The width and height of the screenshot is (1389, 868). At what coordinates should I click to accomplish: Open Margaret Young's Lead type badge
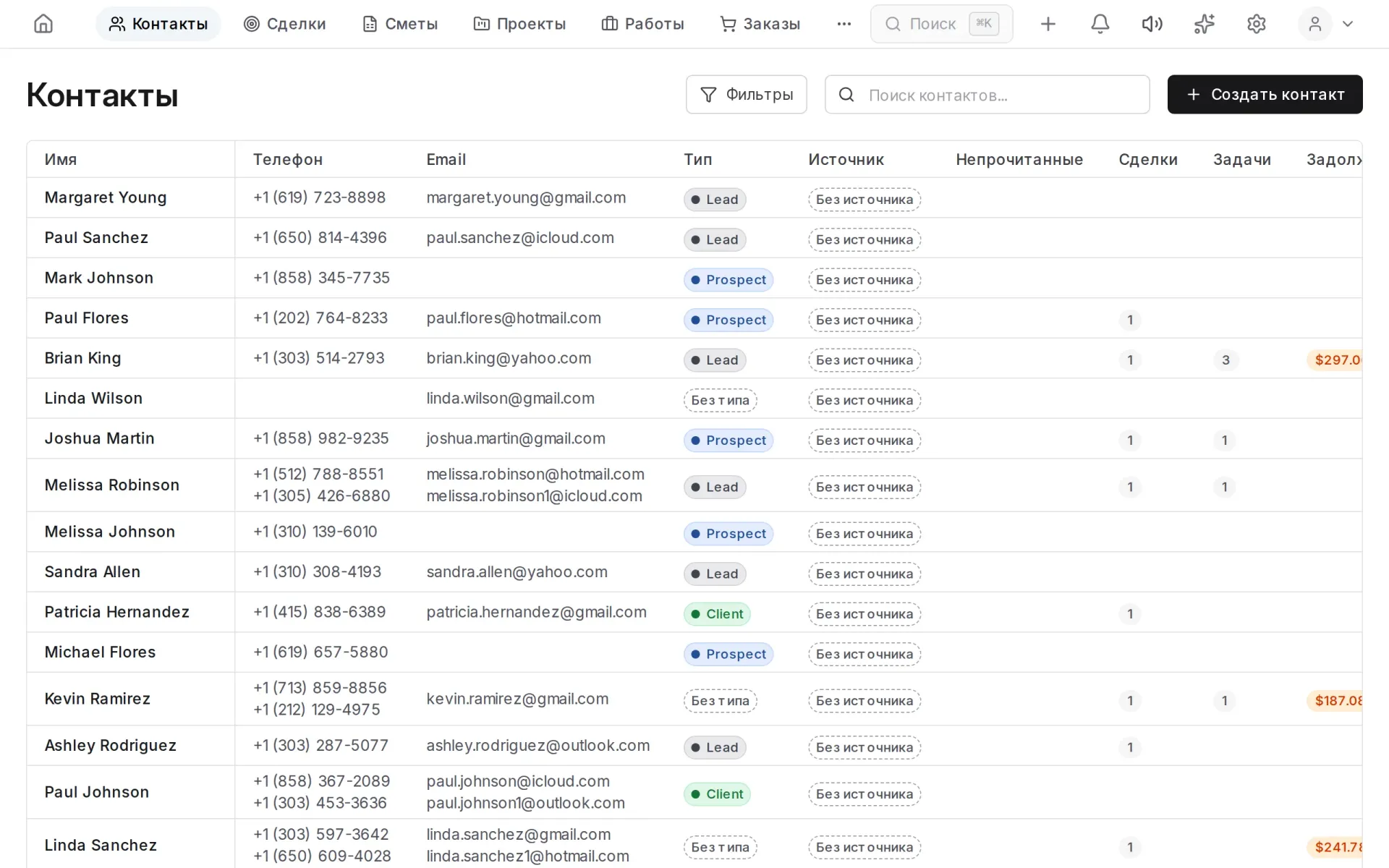pyautogui.click(x=715, y=200)
